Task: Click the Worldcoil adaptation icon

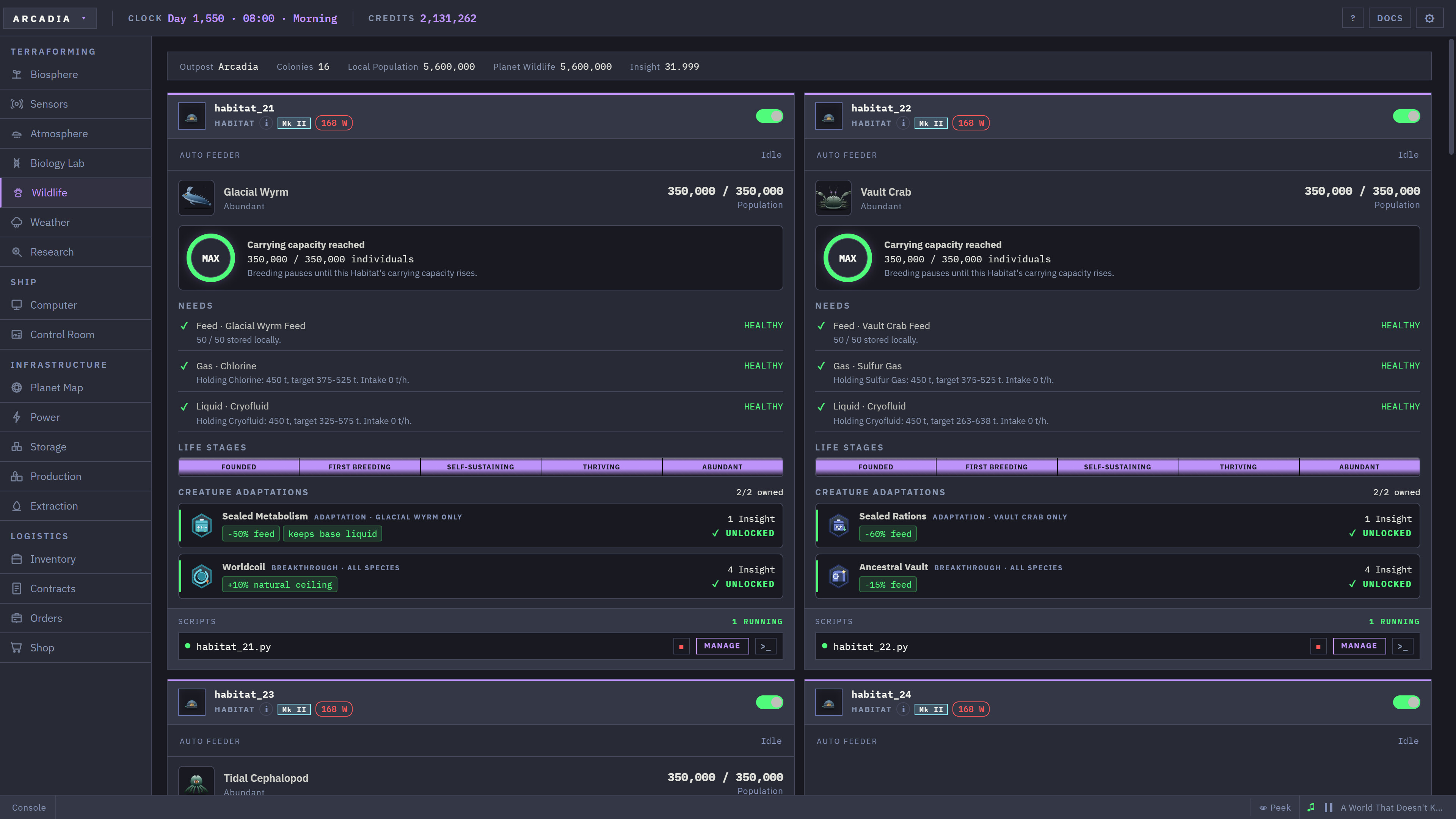Action: coord(201,576)
